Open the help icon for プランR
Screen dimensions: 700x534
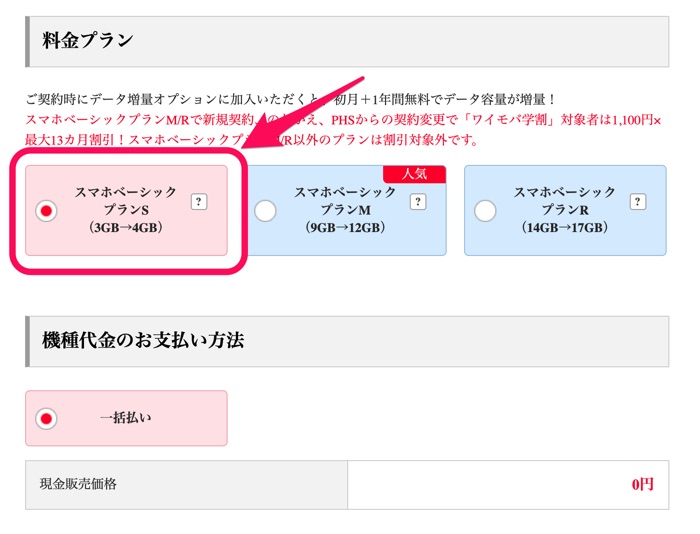click(638, 202)
